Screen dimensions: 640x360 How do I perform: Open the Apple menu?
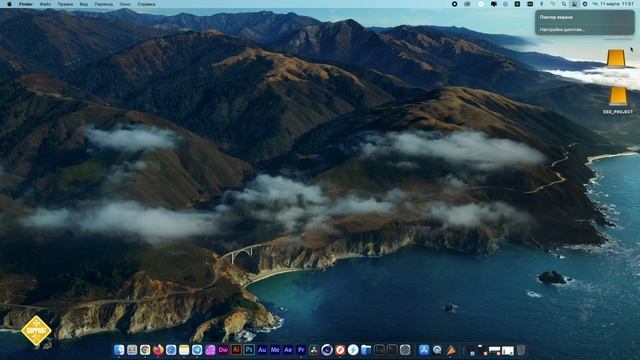(9, 4)
